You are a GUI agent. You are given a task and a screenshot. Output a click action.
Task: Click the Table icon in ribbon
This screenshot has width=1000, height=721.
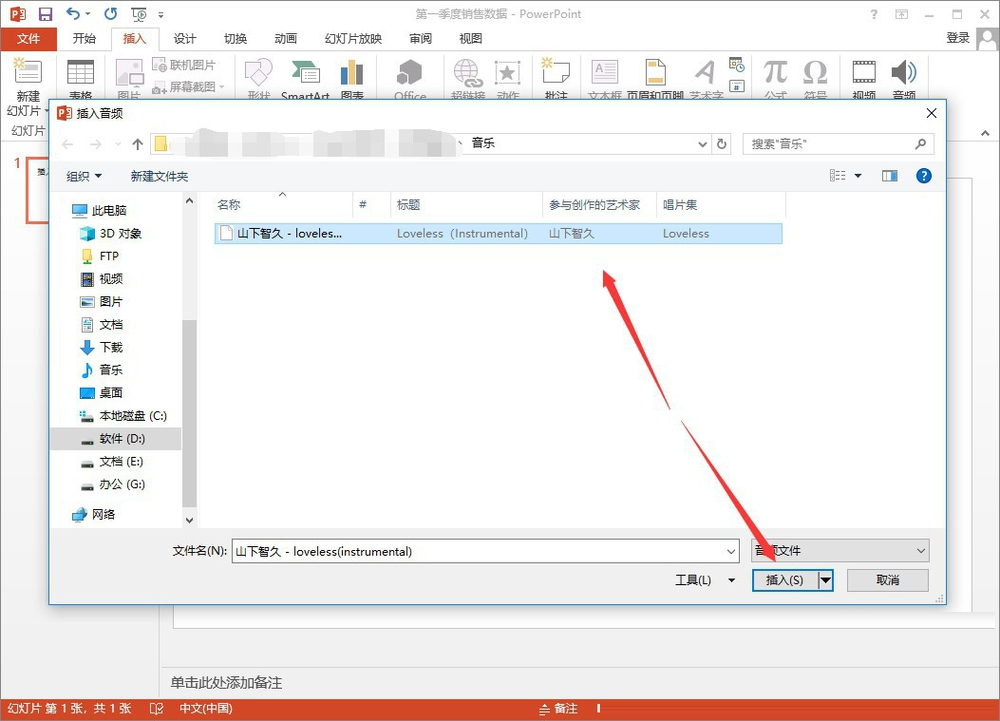[80, 72]
